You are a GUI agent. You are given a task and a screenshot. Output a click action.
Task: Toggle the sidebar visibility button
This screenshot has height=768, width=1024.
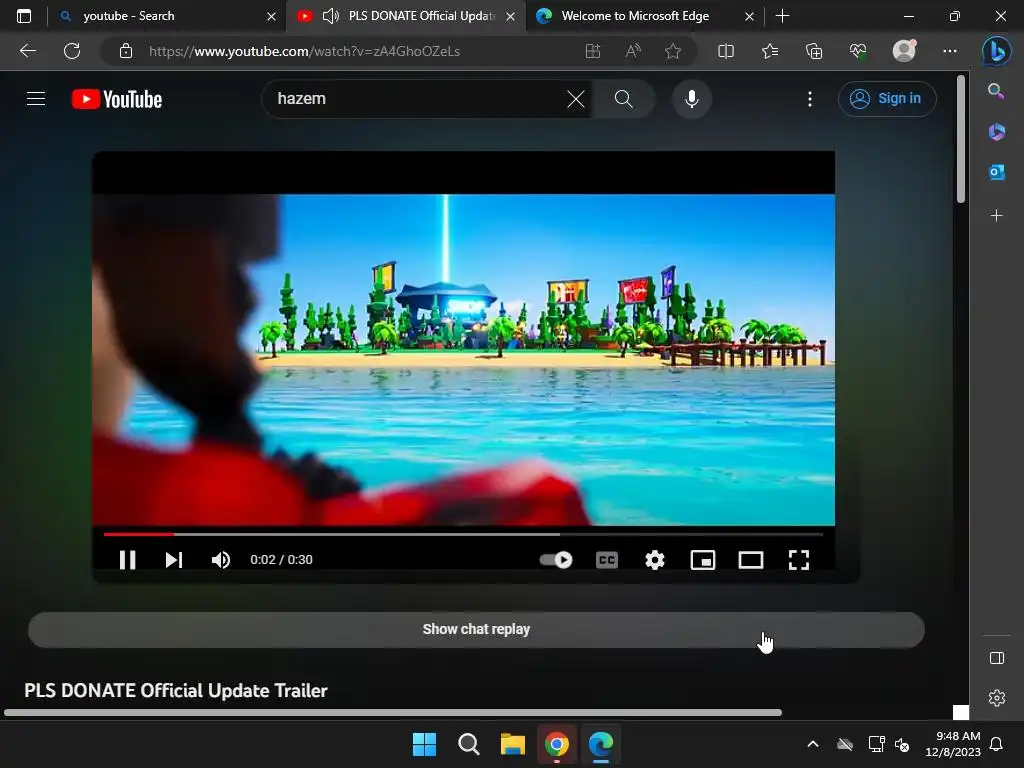(996, 658)
